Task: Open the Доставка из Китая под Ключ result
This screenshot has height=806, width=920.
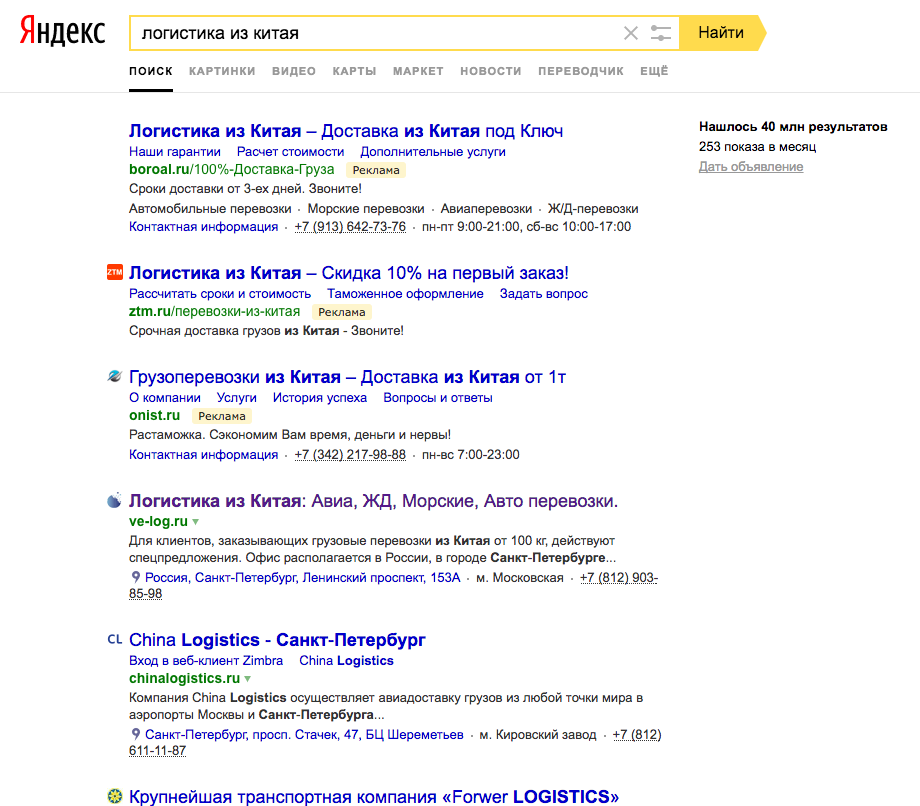Action: tap(346, 131)
